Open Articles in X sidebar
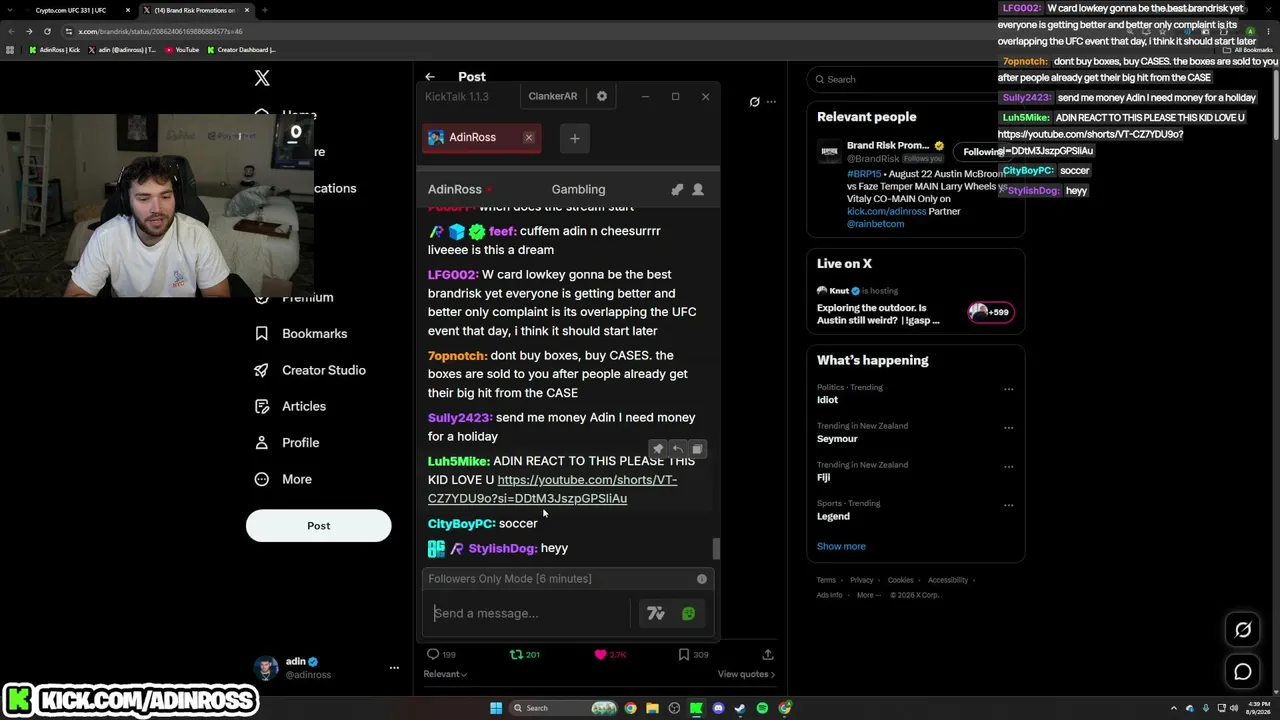 290,406
